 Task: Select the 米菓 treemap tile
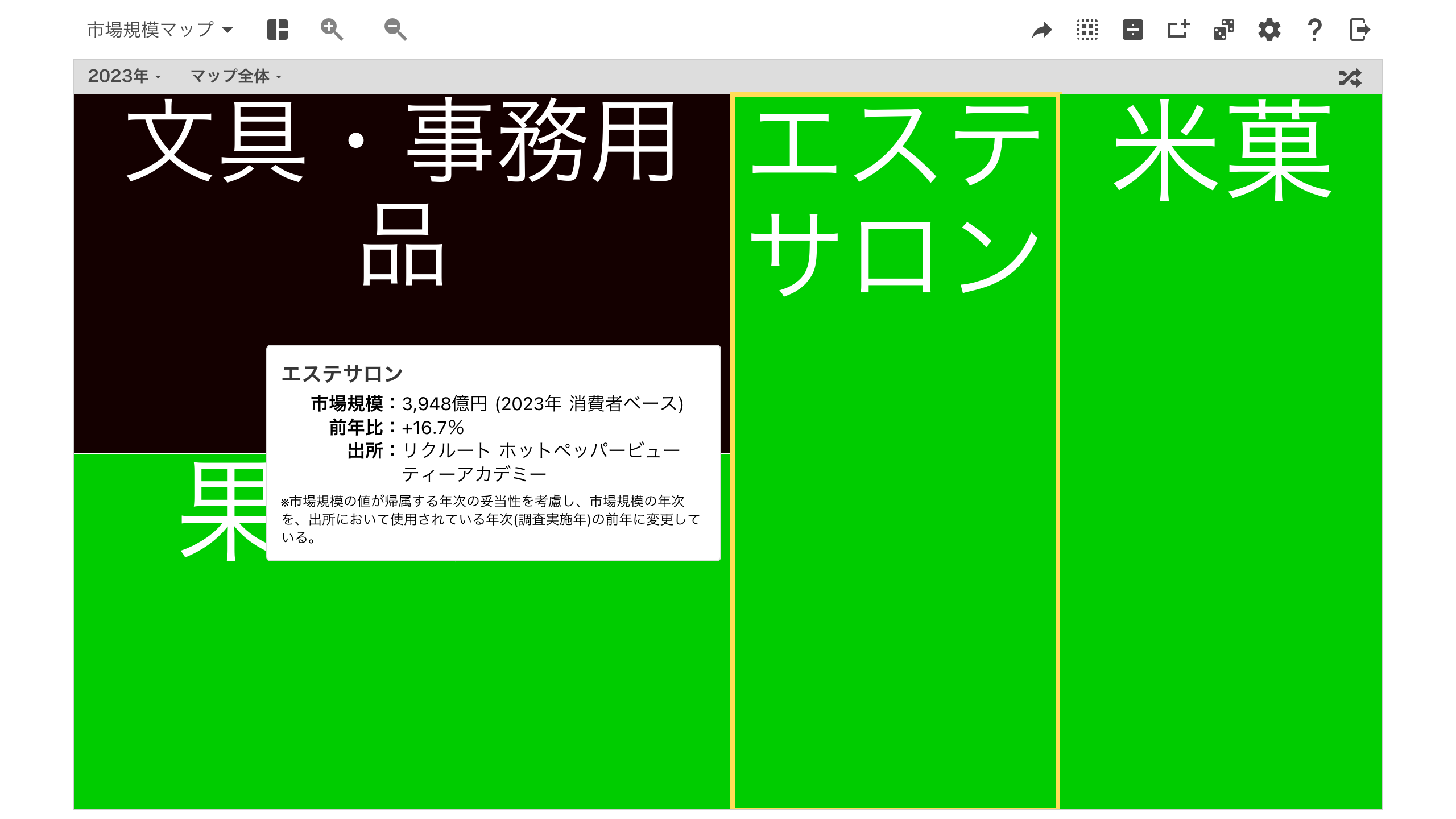click(x=1221, y=452)
